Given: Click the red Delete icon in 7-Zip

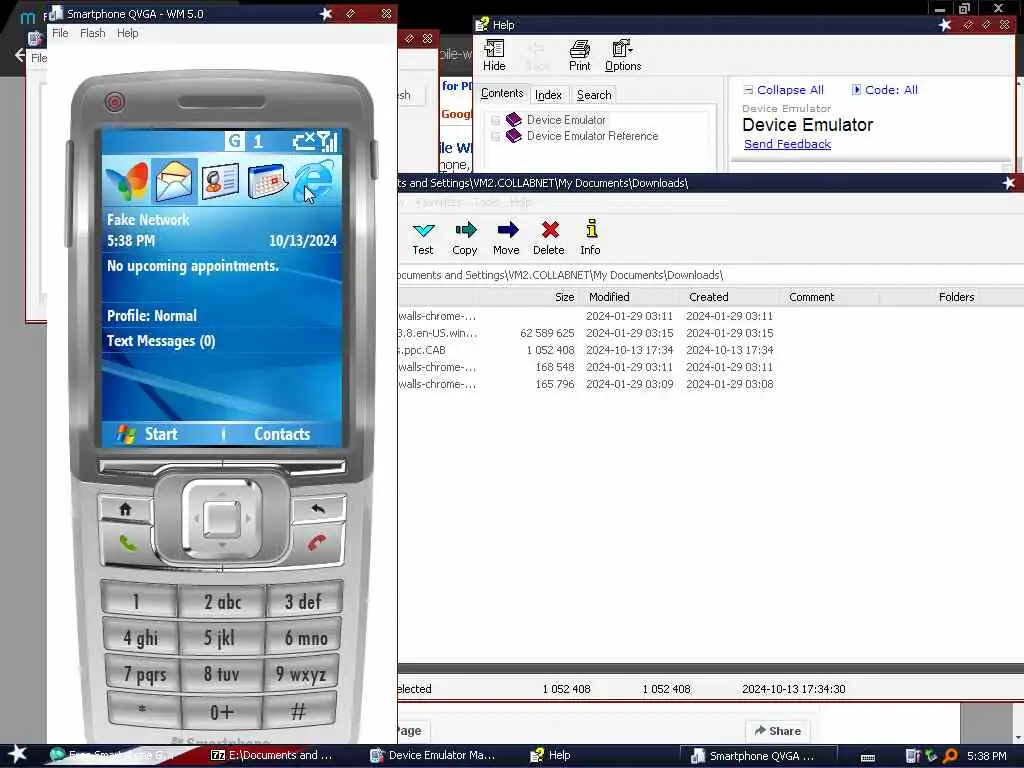Looking at the screenshot, I should pyautogui.click(x=549, y=238).
